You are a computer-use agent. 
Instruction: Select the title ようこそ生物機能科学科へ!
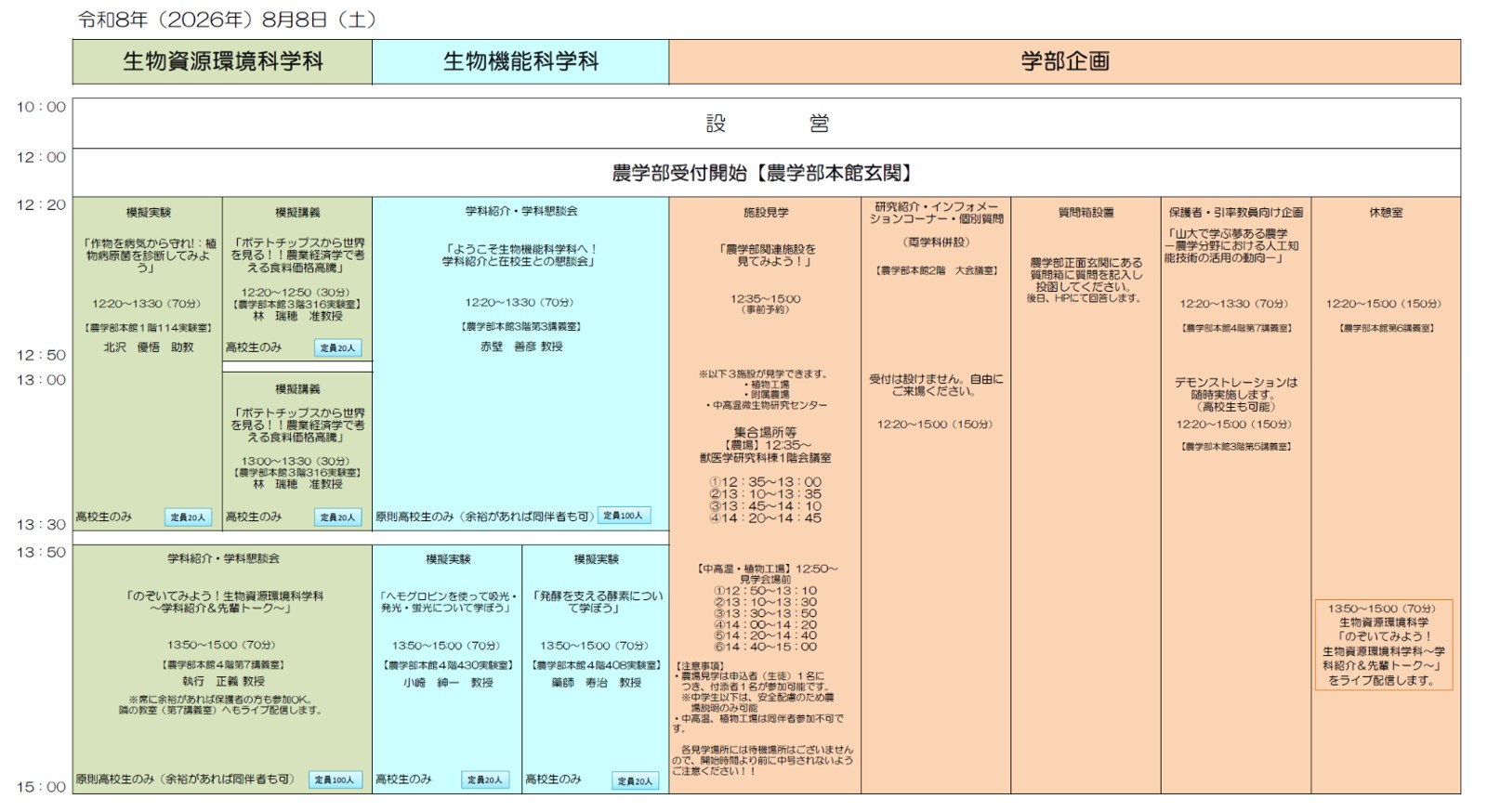520,255
